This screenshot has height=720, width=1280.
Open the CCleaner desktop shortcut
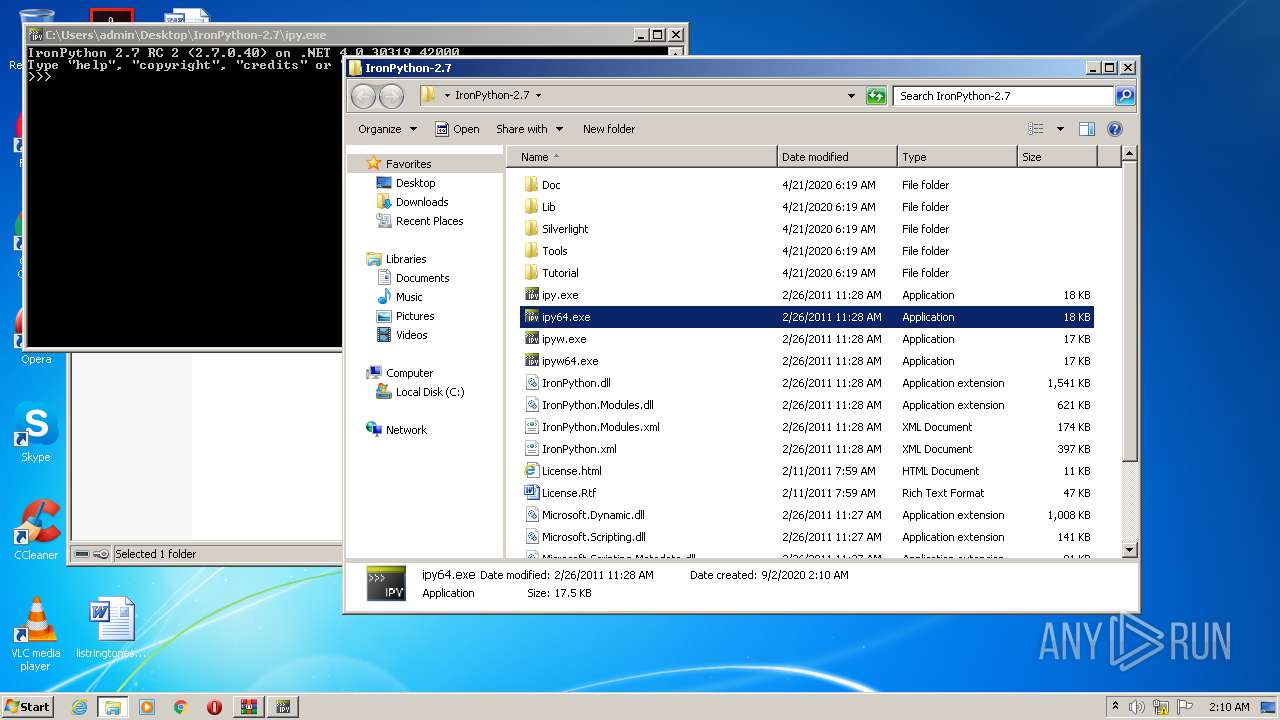(x=36, y=530)
